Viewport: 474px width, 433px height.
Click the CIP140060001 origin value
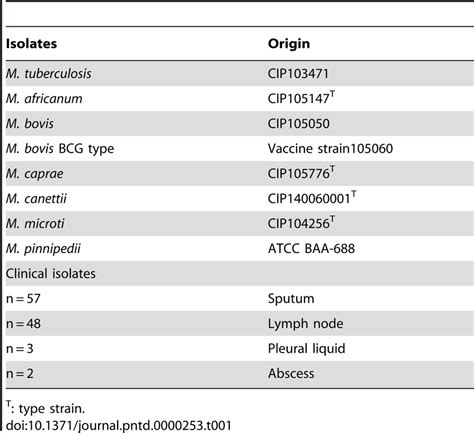pyautogui.click(x=312, y=198)
